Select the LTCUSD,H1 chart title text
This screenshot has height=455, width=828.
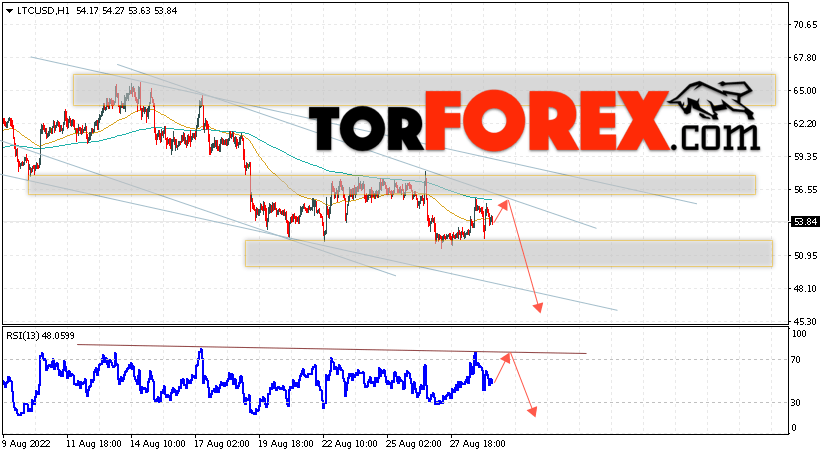tap(43, 11)
